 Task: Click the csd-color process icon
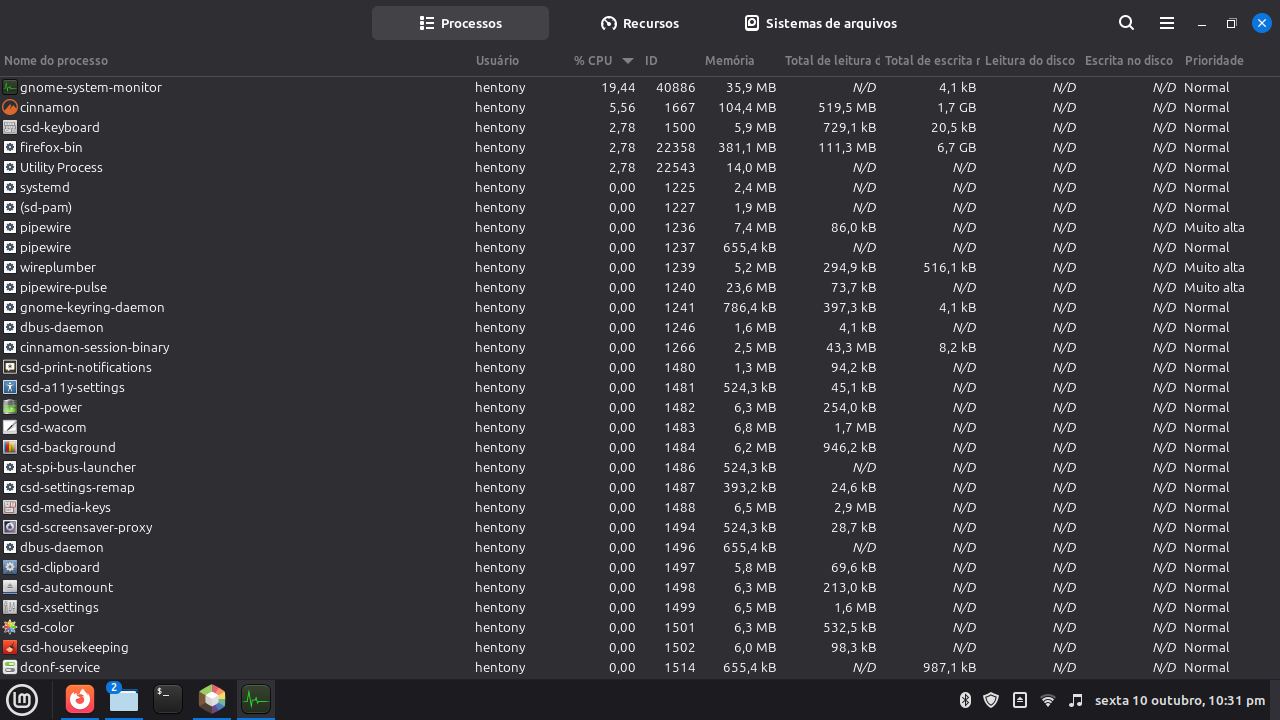(x=10, y=627)
